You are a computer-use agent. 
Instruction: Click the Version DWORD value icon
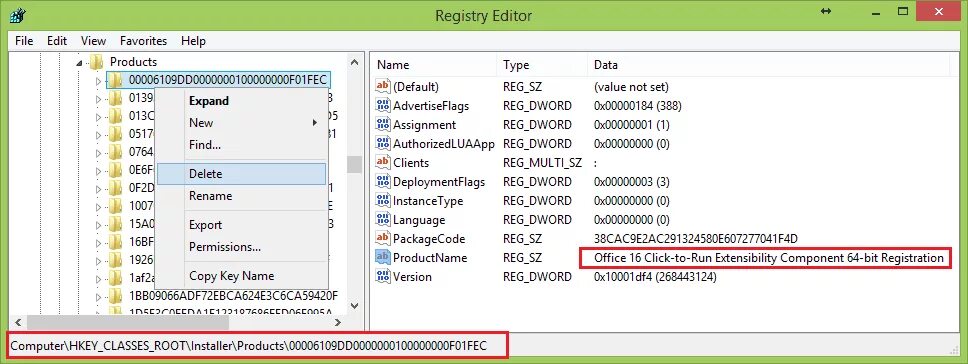383,277
